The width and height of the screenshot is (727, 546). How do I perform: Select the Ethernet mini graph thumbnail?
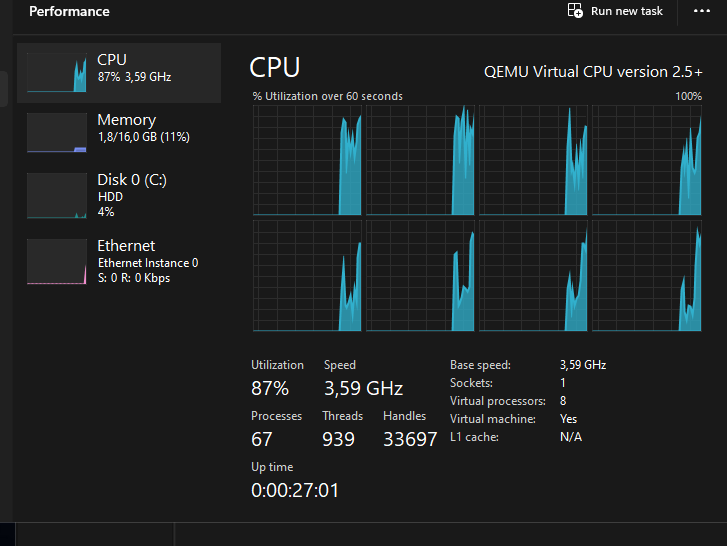[57, 261]
